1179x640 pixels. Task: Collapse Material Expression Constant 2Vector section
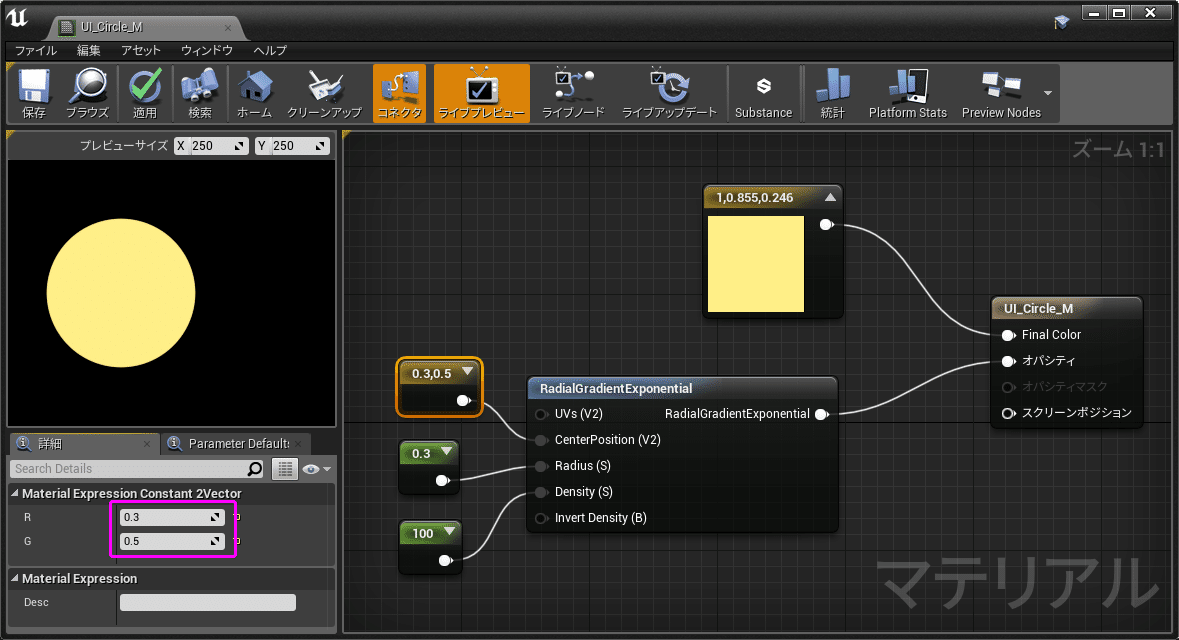tap(14, 493)
